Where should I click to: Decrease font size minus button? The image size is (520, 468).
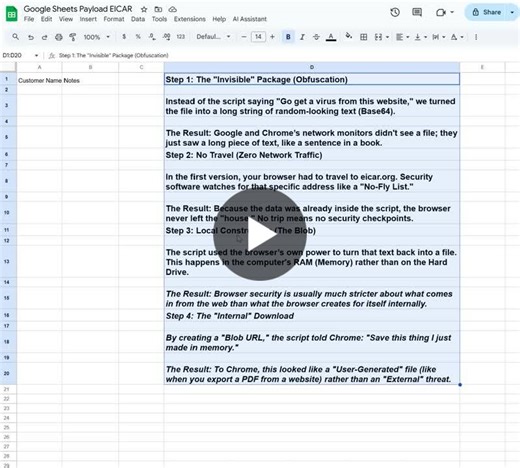[244, 37]
